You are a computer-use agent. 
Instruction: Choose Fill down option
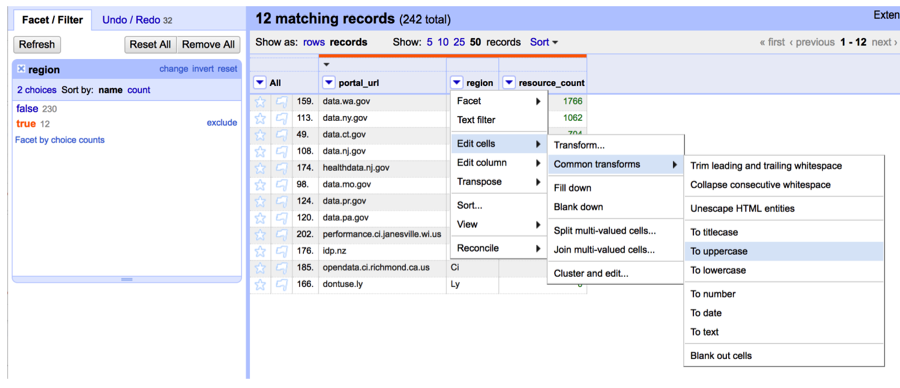[615, 188]
